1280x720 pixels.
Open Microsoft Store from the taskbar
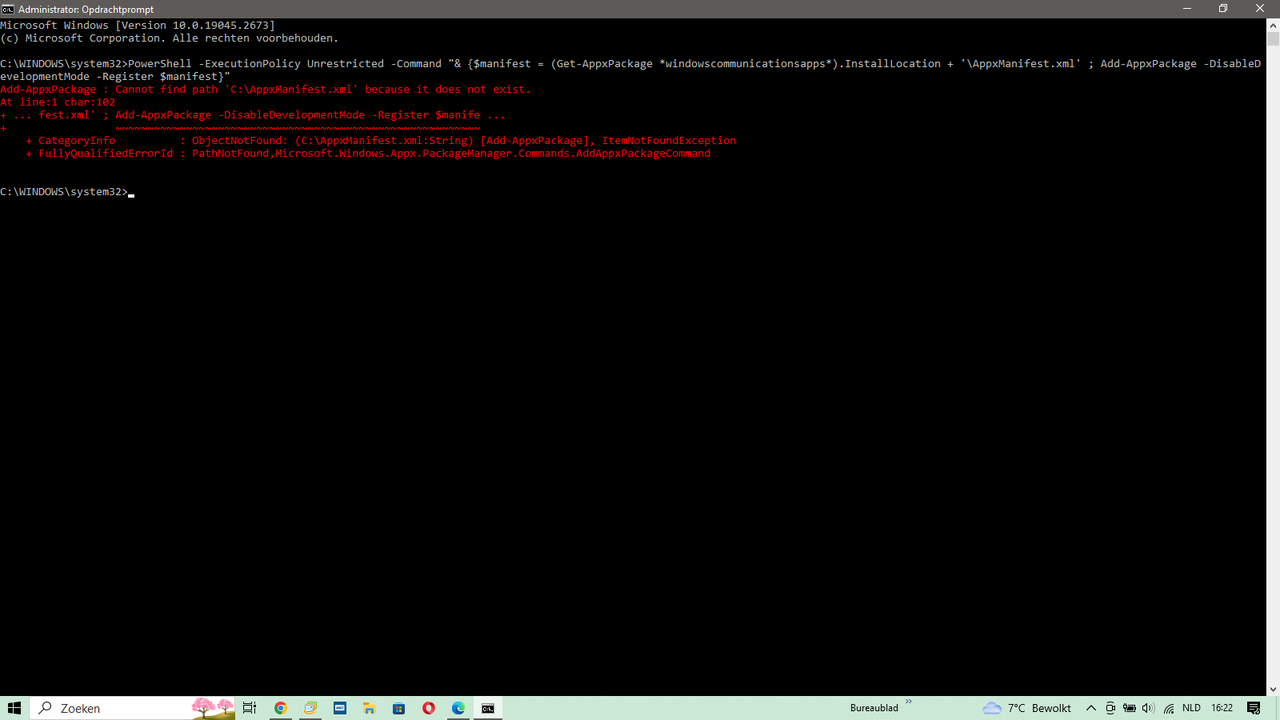[x=399, y=708]
